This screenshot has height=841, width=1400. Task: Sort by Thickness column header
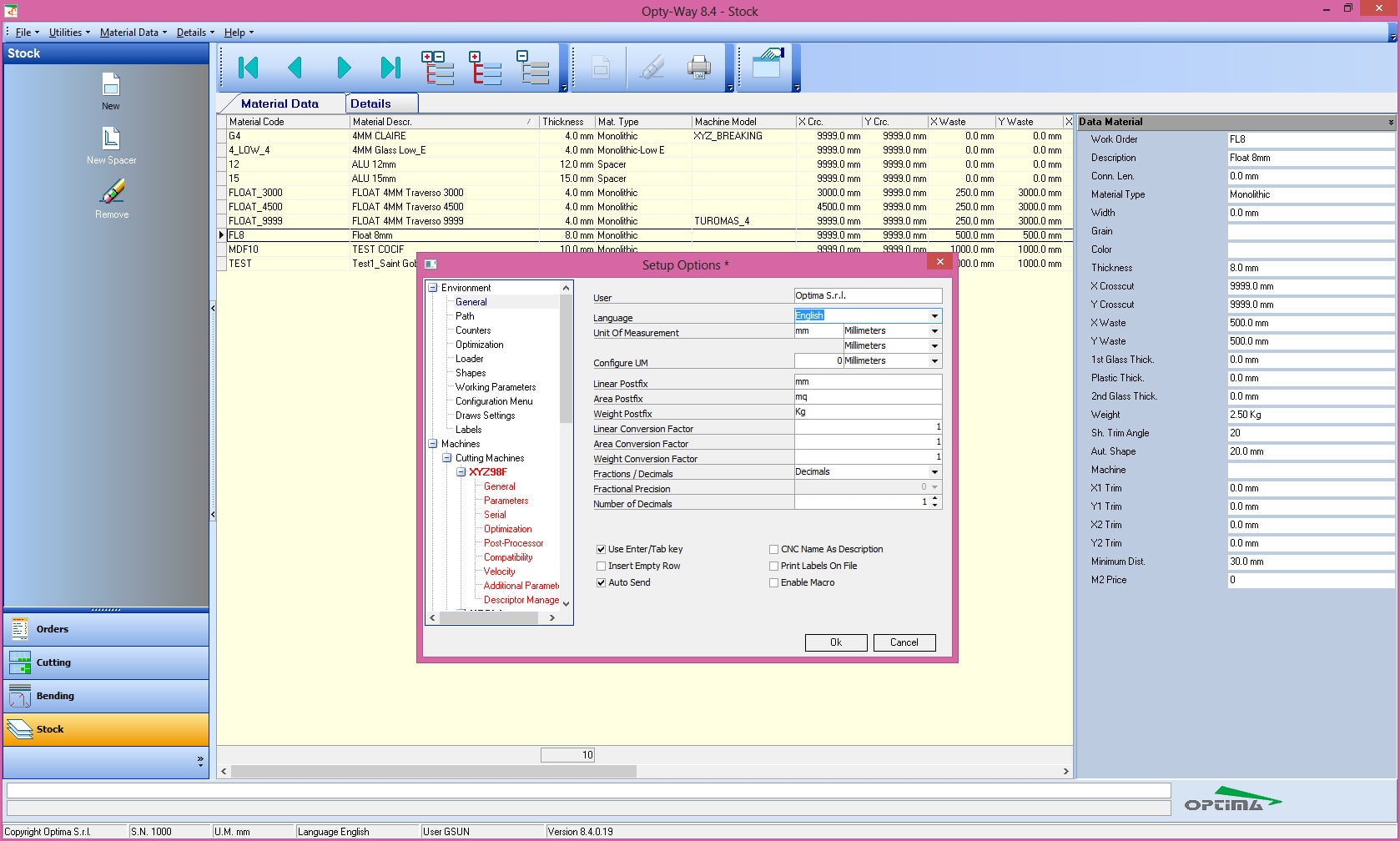(x=567, y=122)
